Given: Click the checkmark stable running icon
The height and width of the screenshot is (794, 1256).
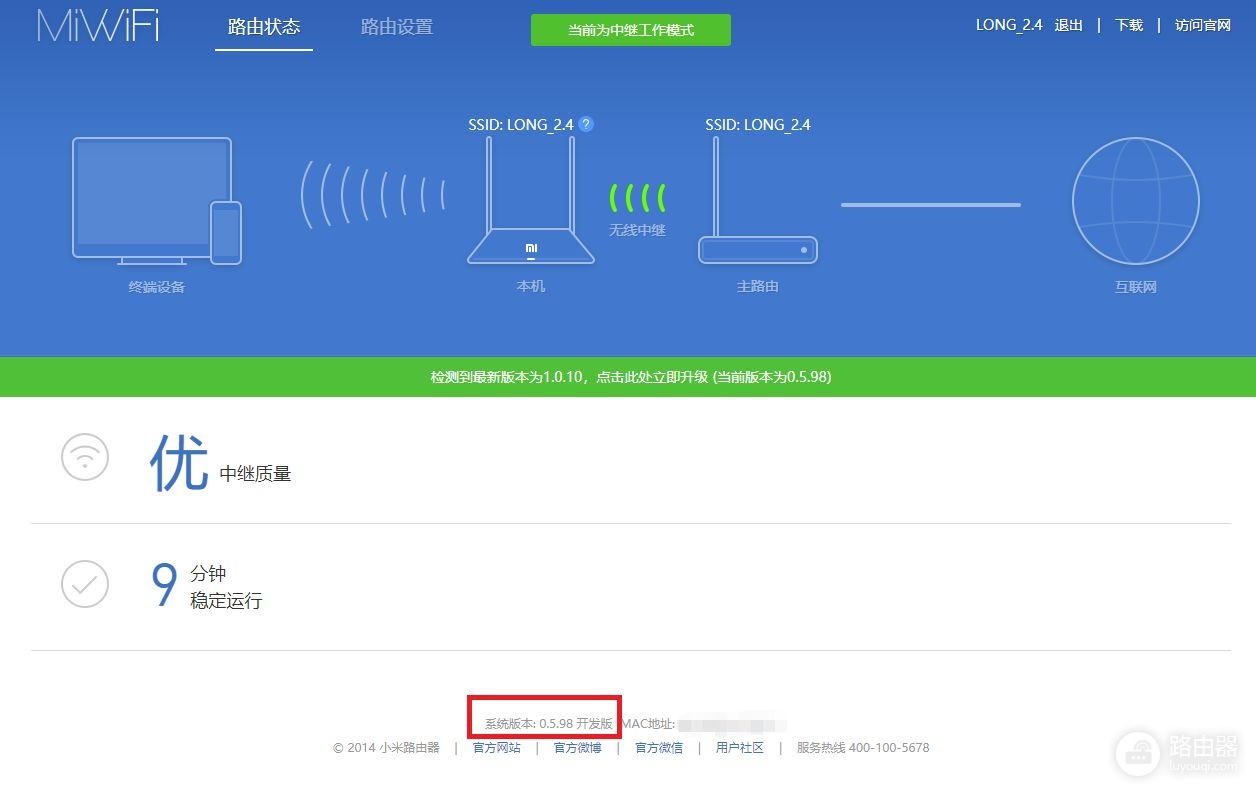Looking at the screenshot, I should point(85,584).
